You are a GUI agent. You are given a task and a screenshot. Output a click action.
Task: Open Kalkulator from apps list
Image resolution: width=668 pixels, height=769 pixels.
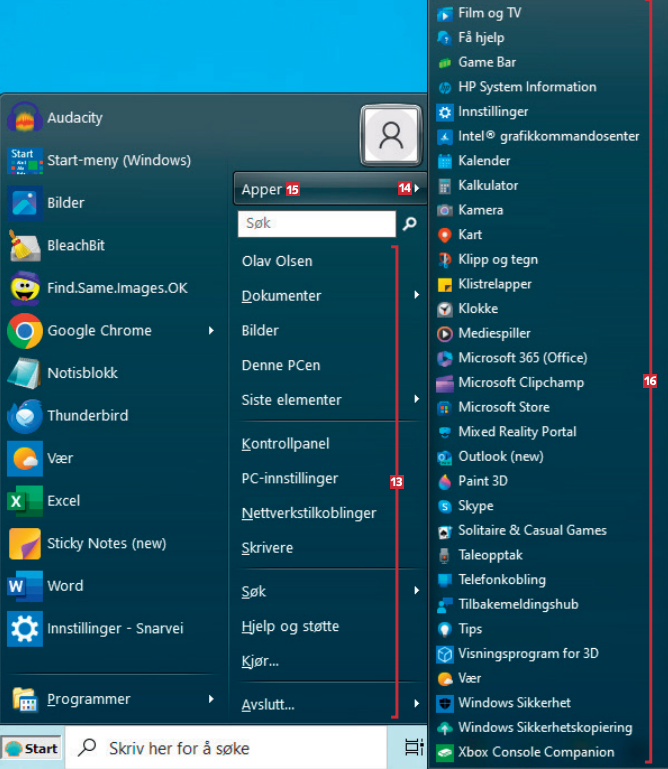point(488,185)
